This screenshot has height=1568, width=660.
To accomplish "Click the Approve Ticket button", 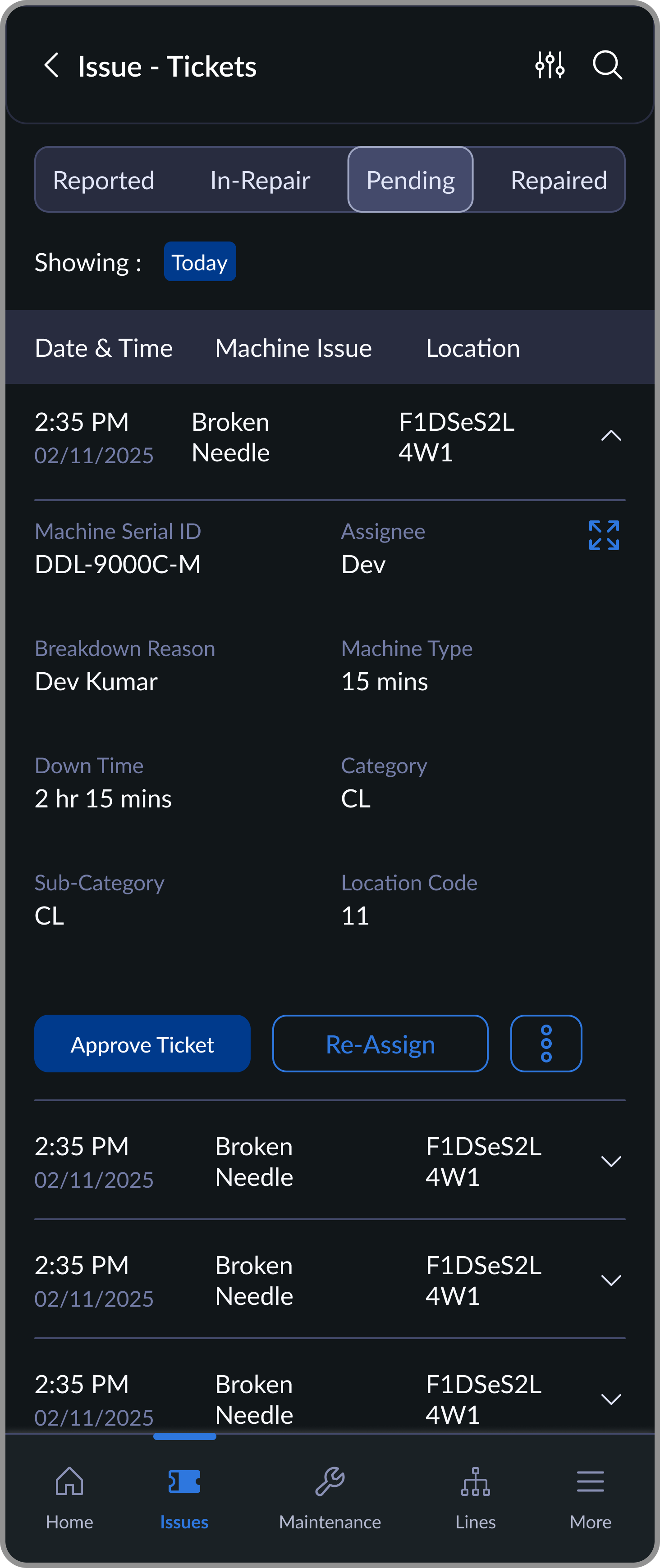I will coord(142,1043).
